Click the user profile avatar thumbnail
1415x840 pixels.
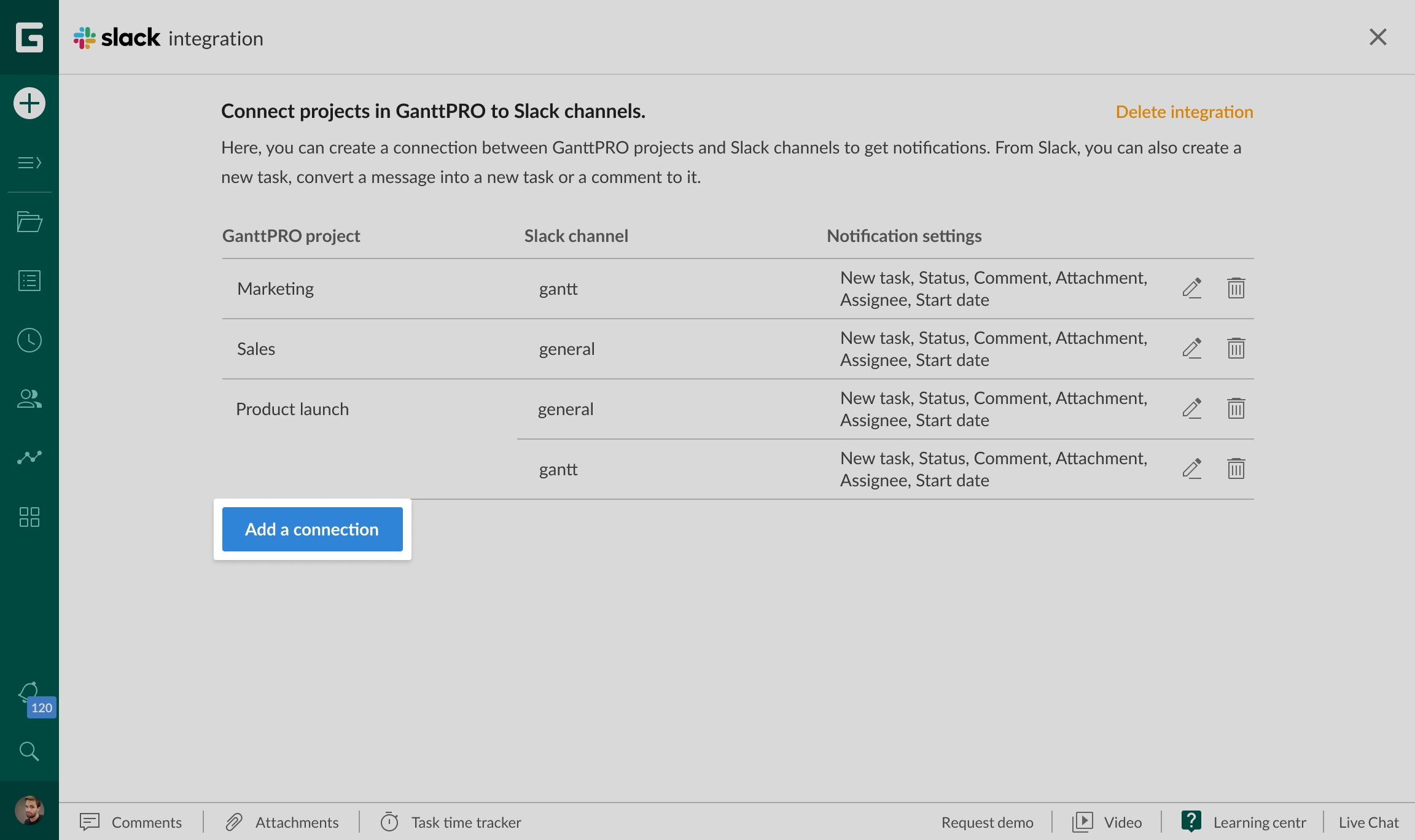pos(29,811)
